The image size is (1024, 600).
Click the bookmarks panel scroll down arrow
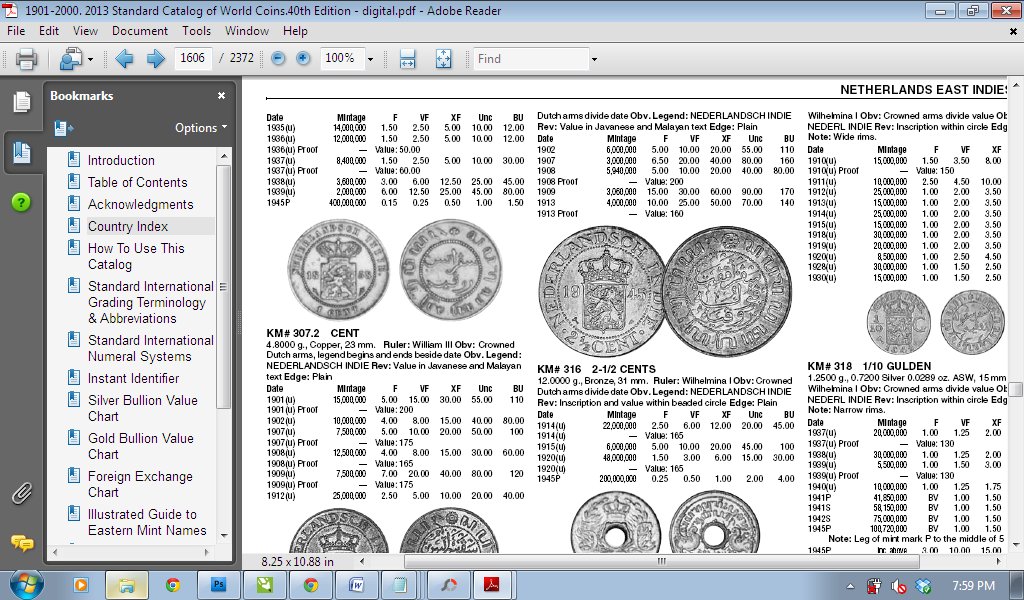click(x=224, y=536)
